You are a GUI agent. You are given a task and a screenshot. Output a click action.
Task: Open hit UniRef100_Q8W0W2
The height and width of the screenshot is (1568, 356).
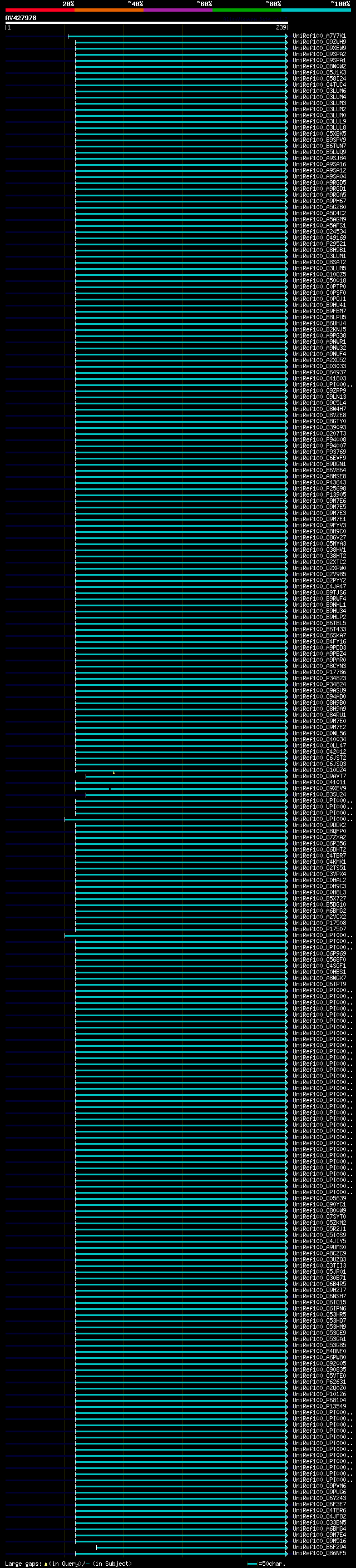click(x=319, y=66)
